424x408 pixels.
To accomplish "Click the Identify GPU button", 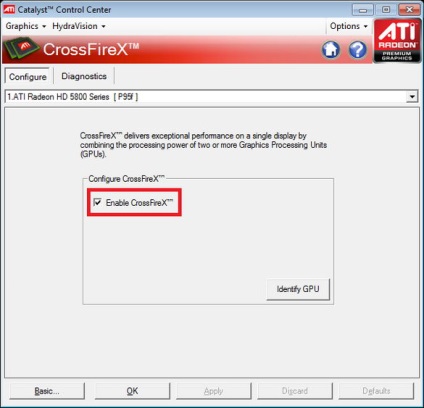I will [x=298, y=289].
